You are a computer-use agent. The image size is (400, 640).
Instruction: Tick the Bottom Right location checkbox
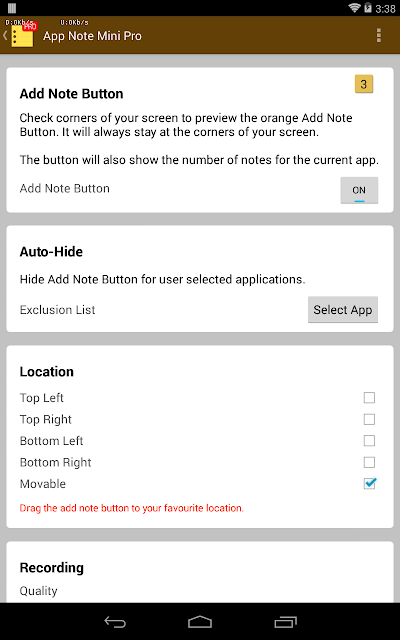[x=369, y=462]
